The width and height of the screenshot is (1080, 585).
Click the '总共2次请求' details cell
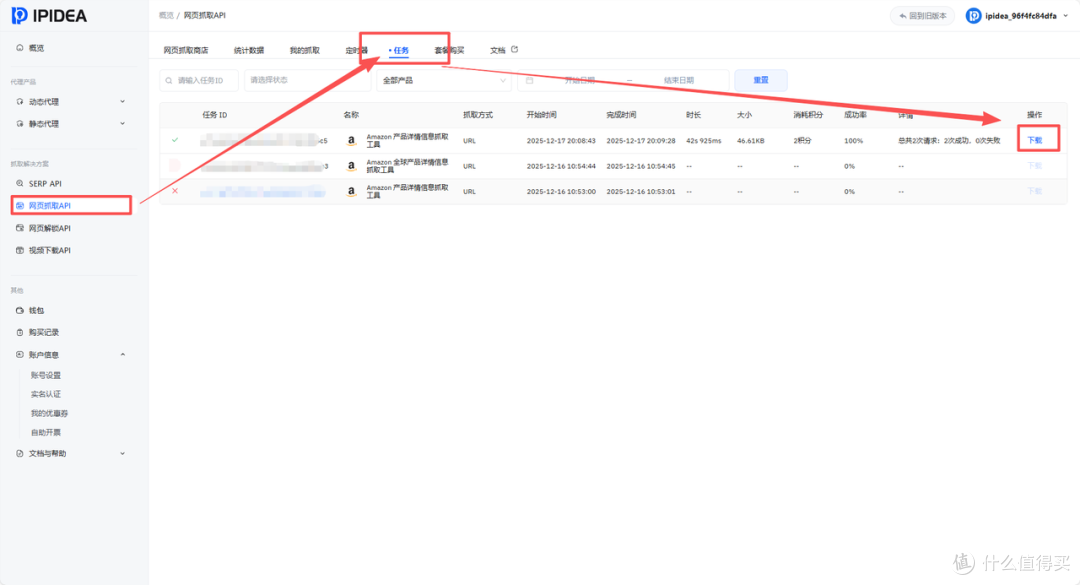(949, 141)
